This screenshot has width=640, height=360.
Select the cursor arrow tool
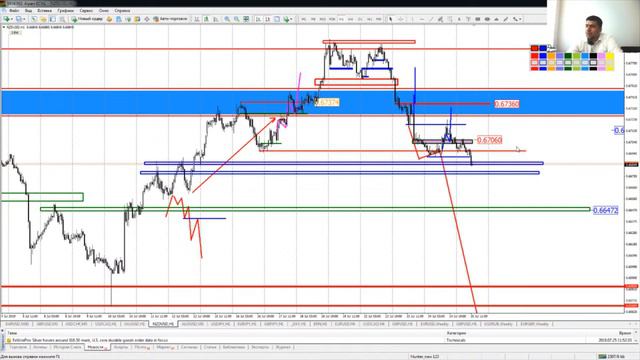pos(391,19)
